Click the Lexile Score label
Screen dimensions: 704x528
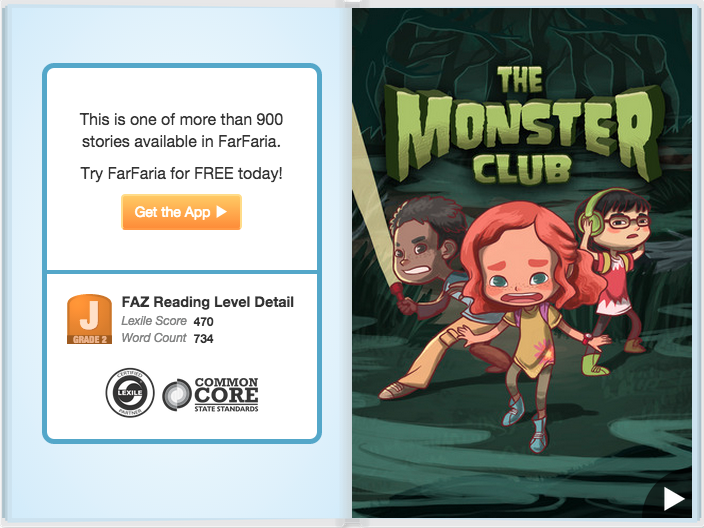[154, 321]
